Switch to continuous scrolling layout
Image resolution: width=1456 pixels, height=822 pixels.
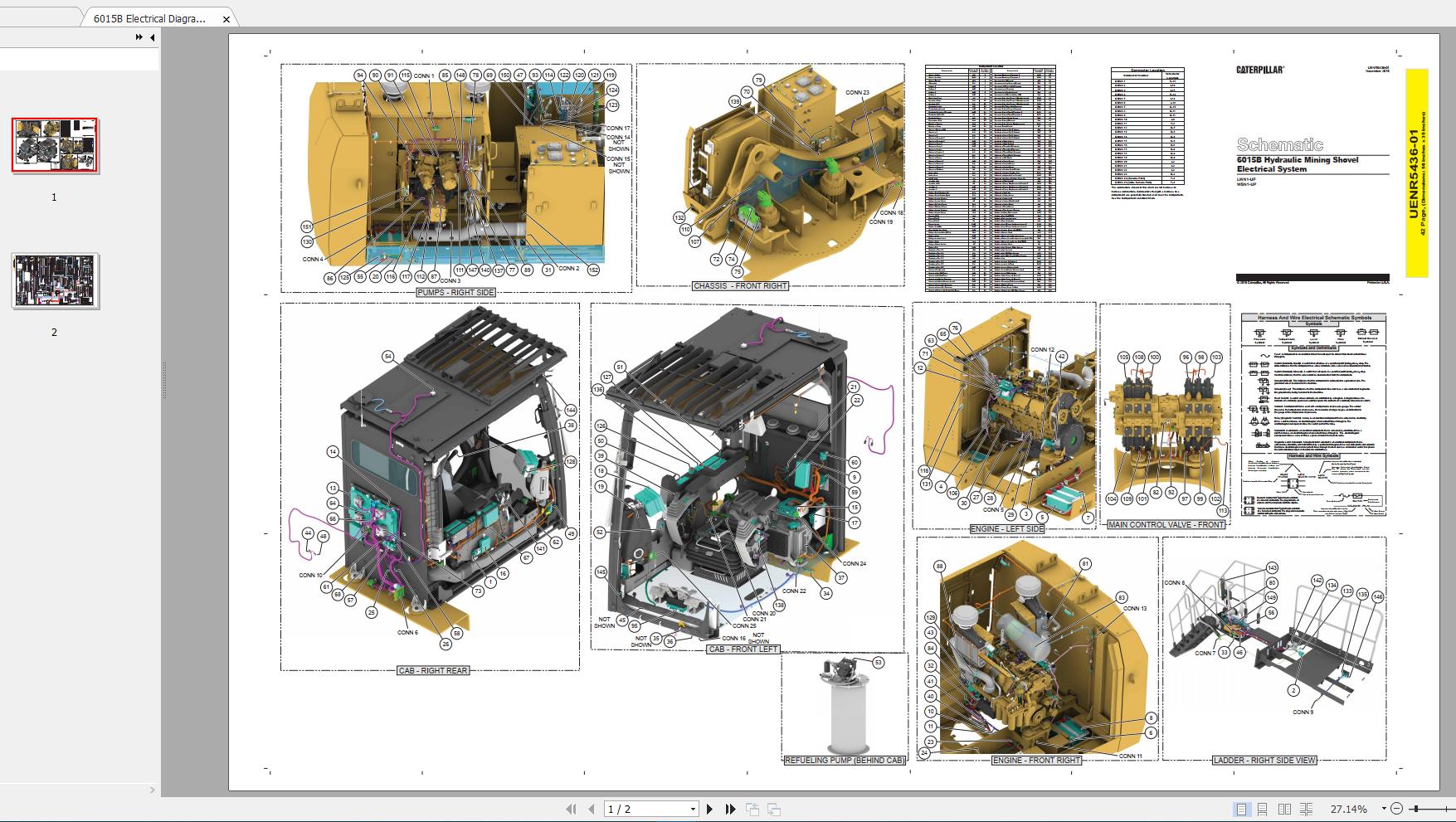point(1262,809)
